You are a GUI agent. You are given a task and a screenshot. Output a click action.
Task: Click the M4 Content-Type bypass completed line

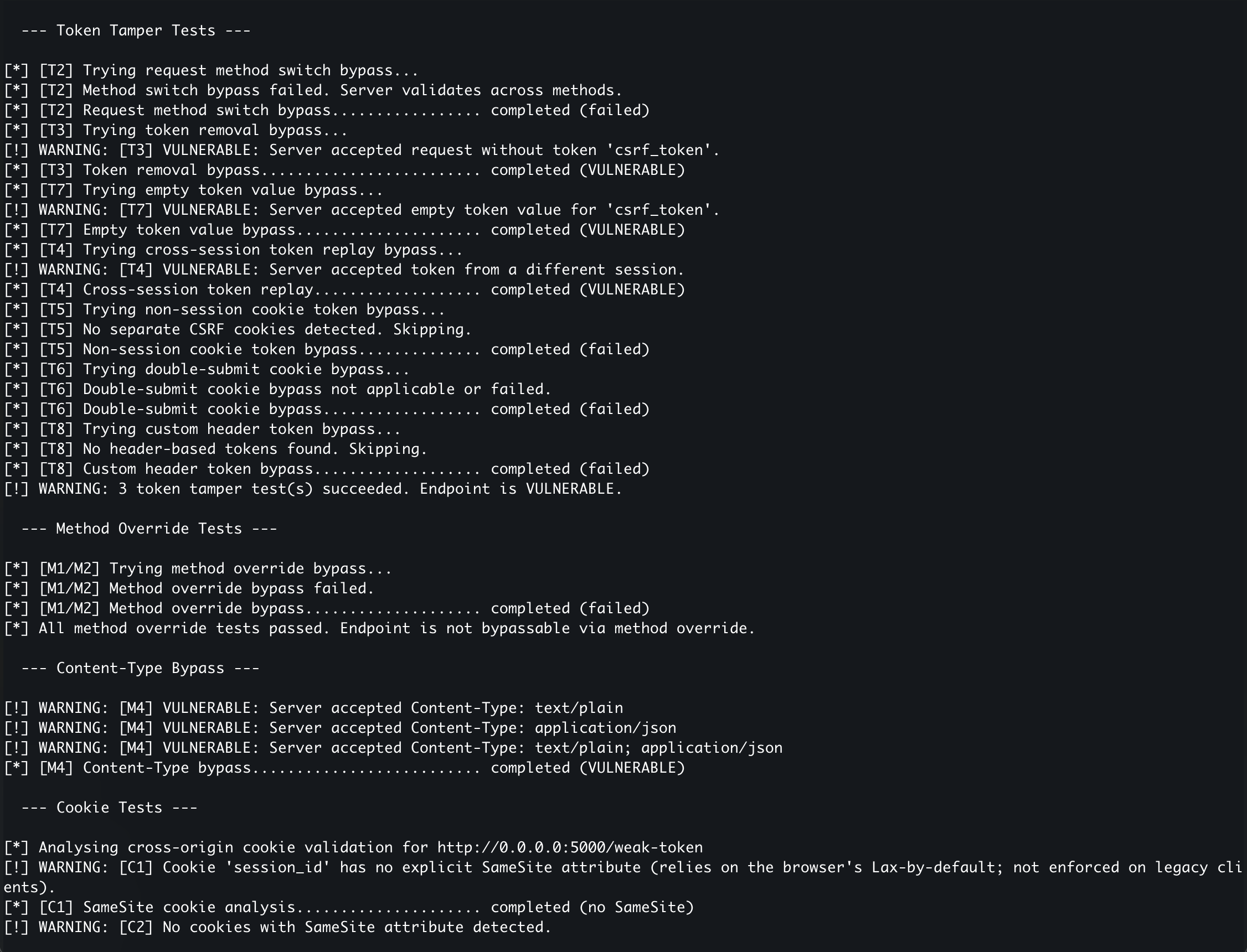(x=344, y=768)
